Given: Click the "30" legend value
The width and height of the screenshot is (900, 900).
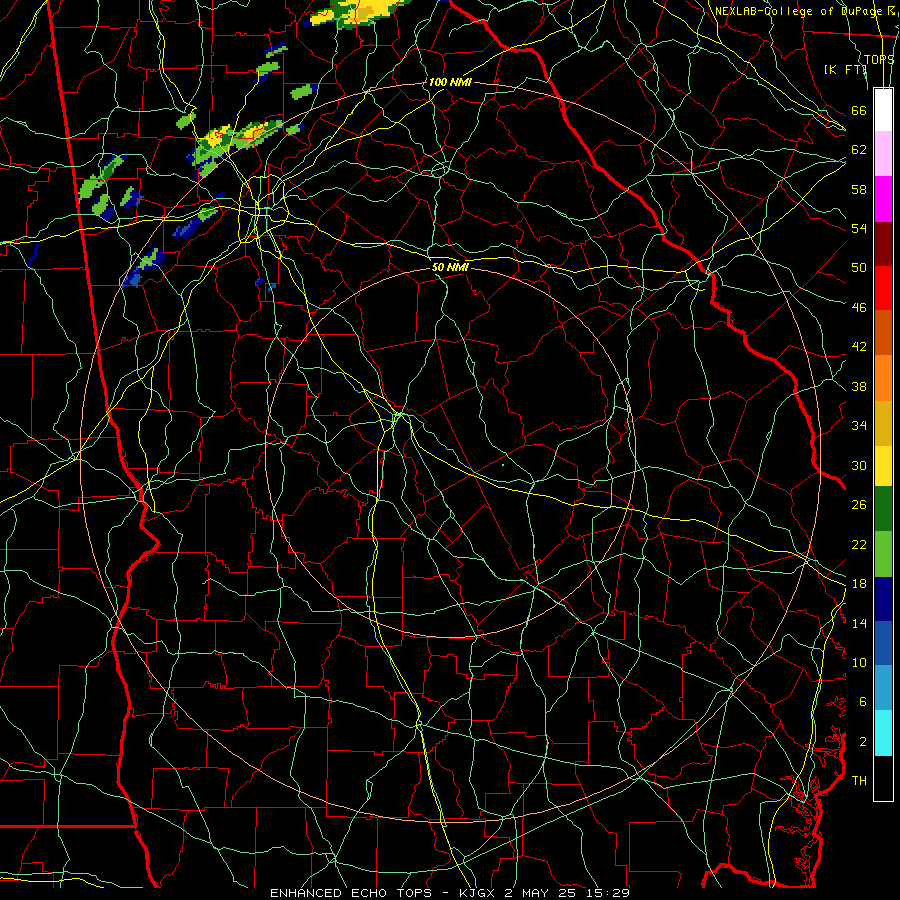Looking at the screenshot, I should coord(859,465).
